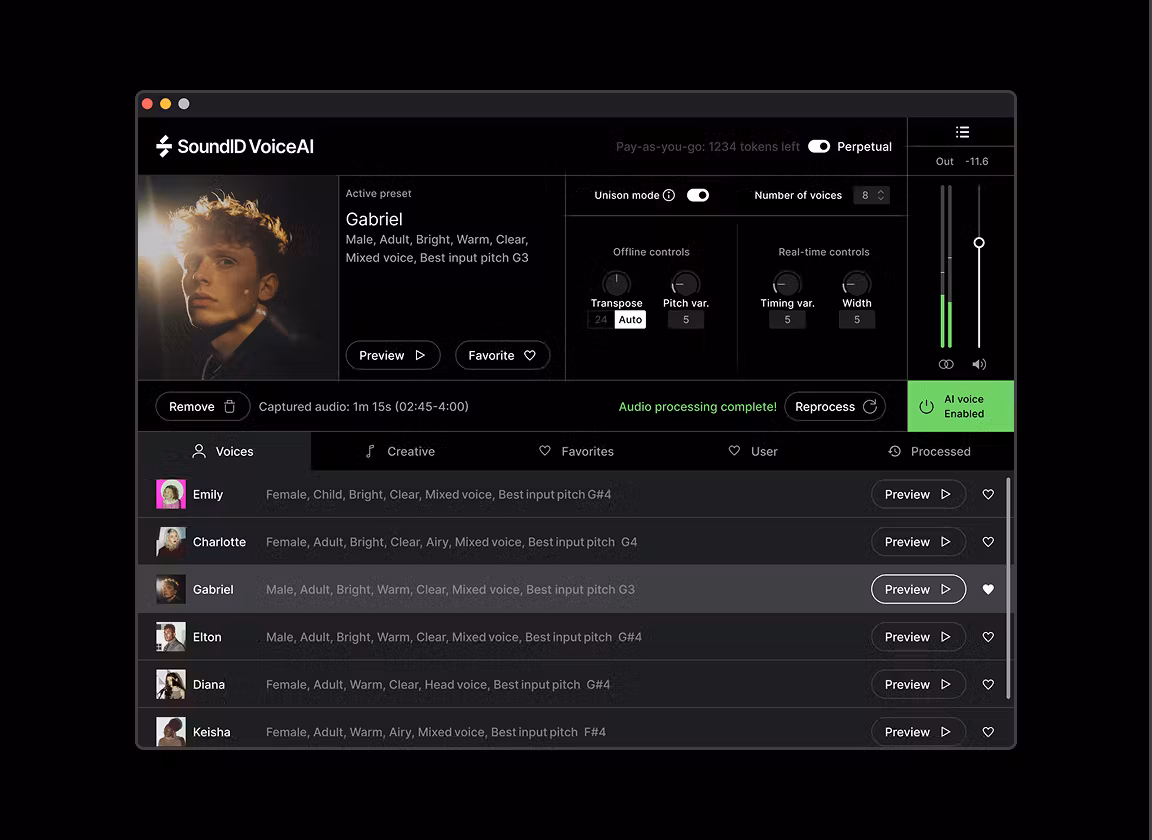Click the speaker icon under the output slider
Screen dimensions: 1152x840
(978, 364)
